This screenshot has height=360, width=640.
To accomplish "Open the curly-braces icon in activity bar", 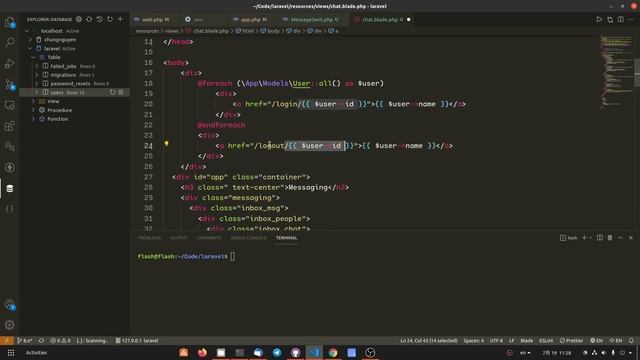I will click(x=10, y=209).
